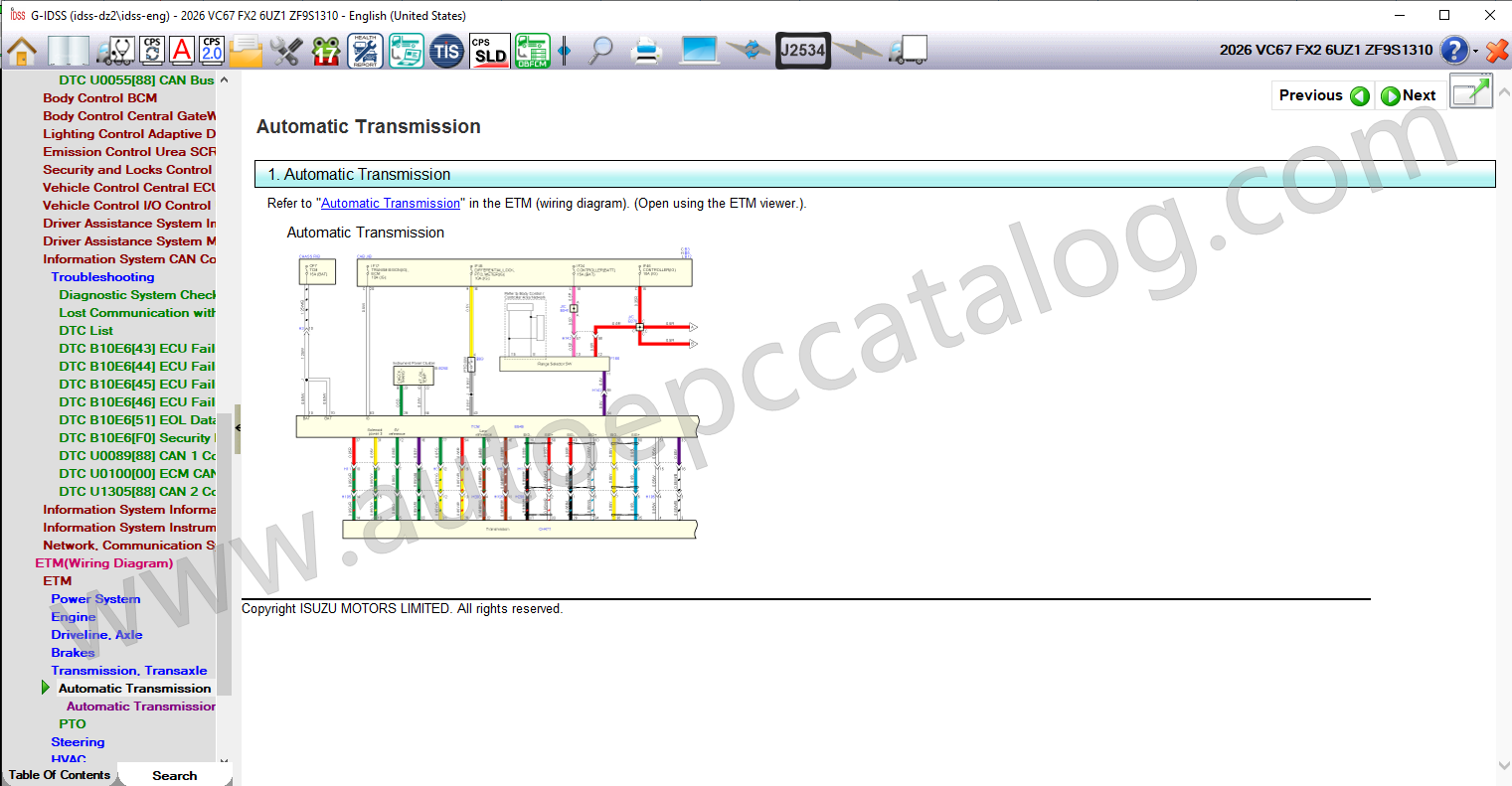Select Troubleshooting in the tree
1512x786 pixels.
click(102, 277)
